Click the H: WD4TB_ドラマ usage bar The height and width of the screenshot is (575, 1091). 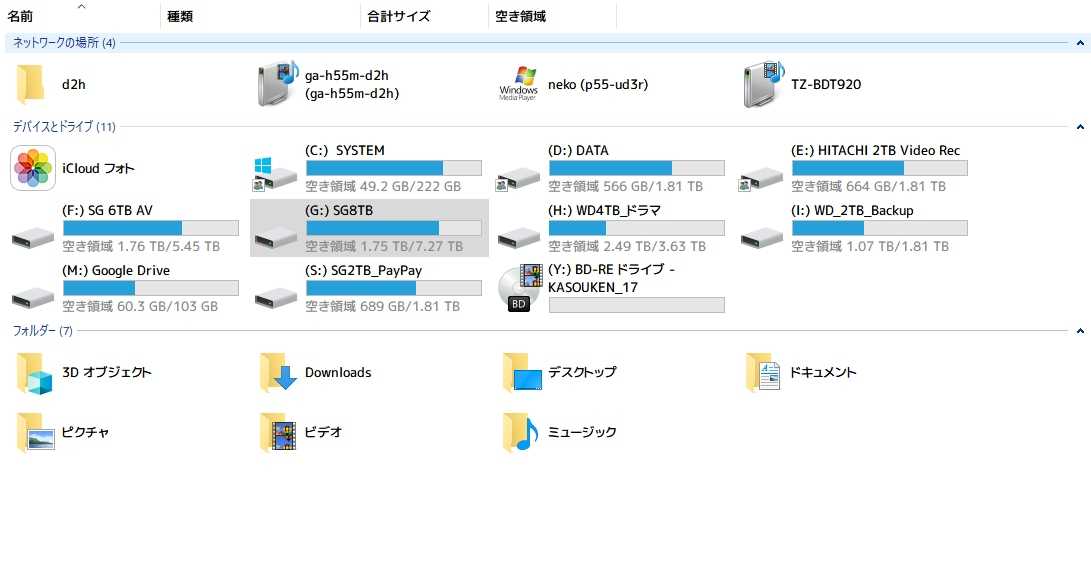637,228
